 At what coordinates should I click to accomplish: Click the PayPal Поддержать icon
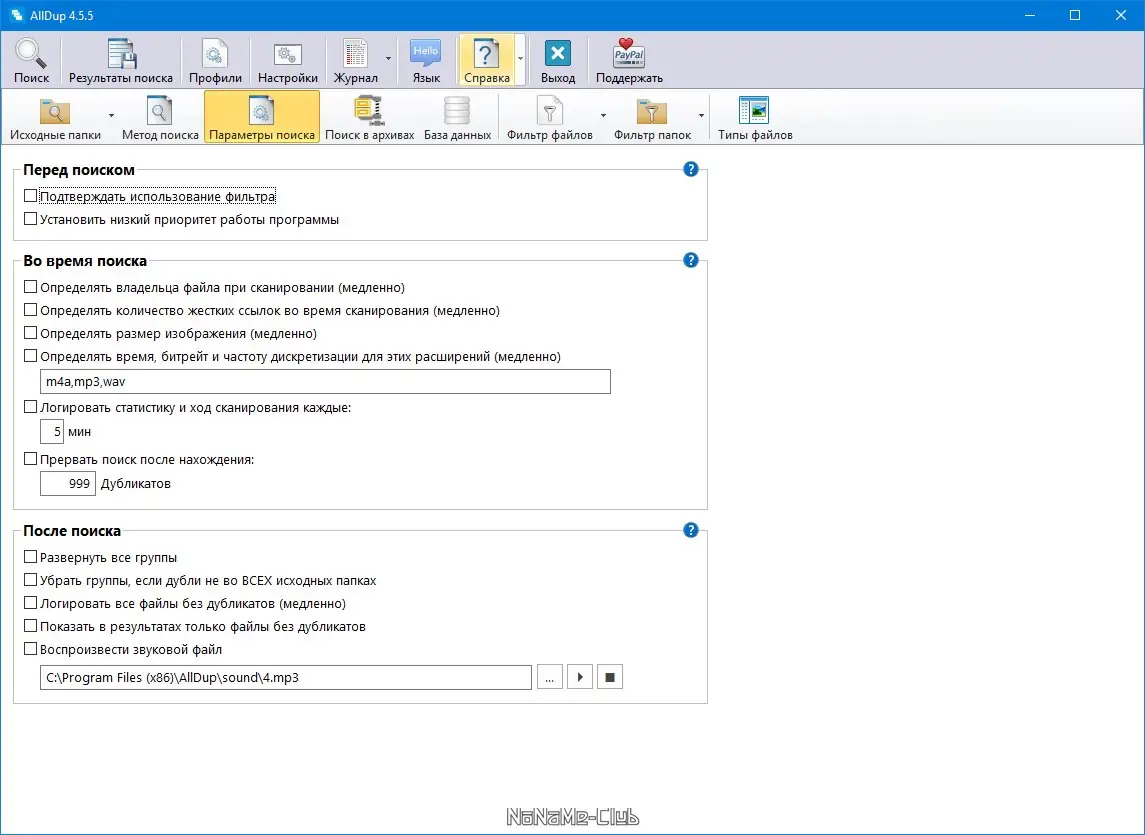coord(629,60)
